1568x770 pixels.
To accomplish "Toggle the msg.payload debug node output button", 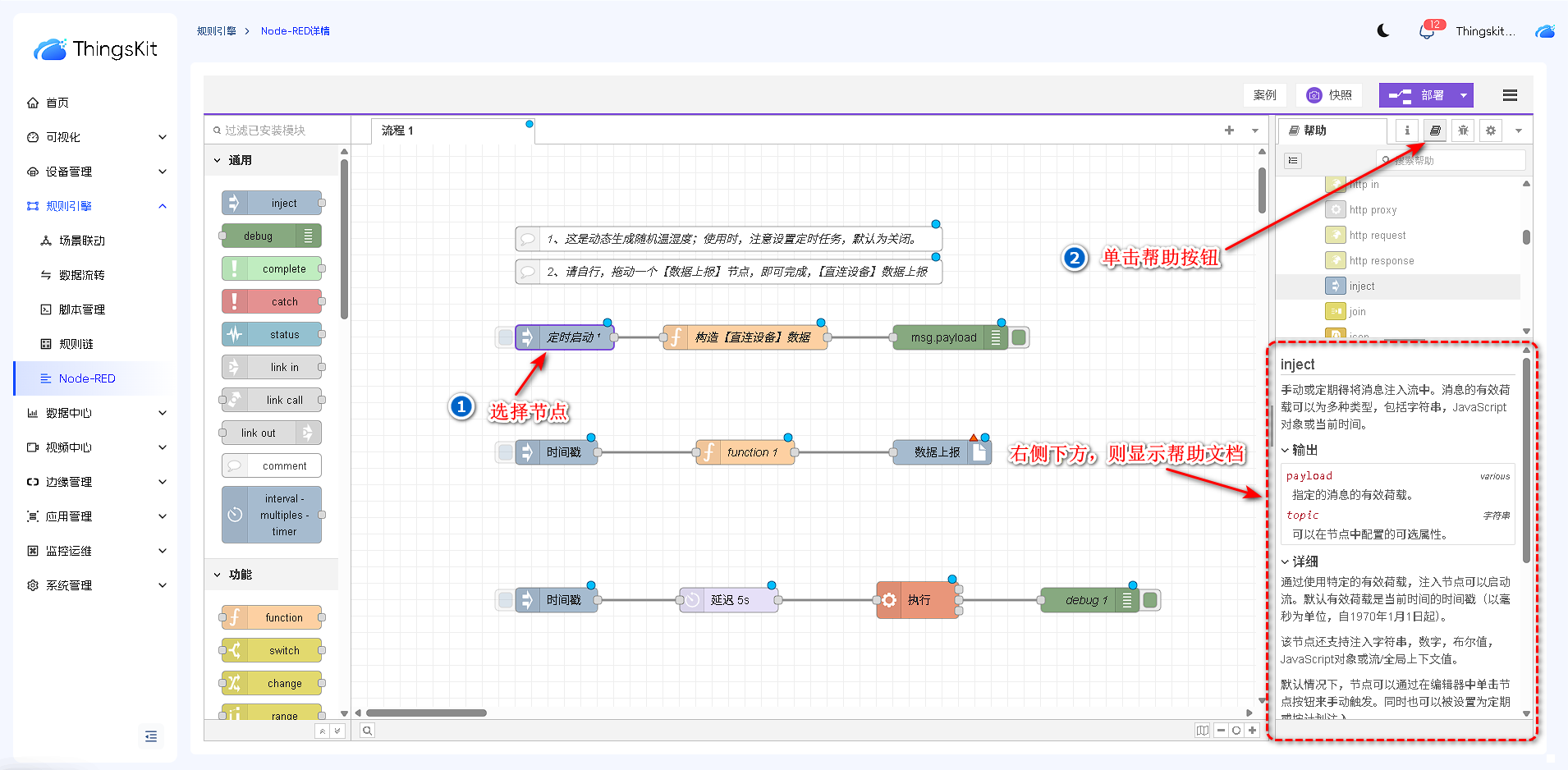I will point(1019,337).
